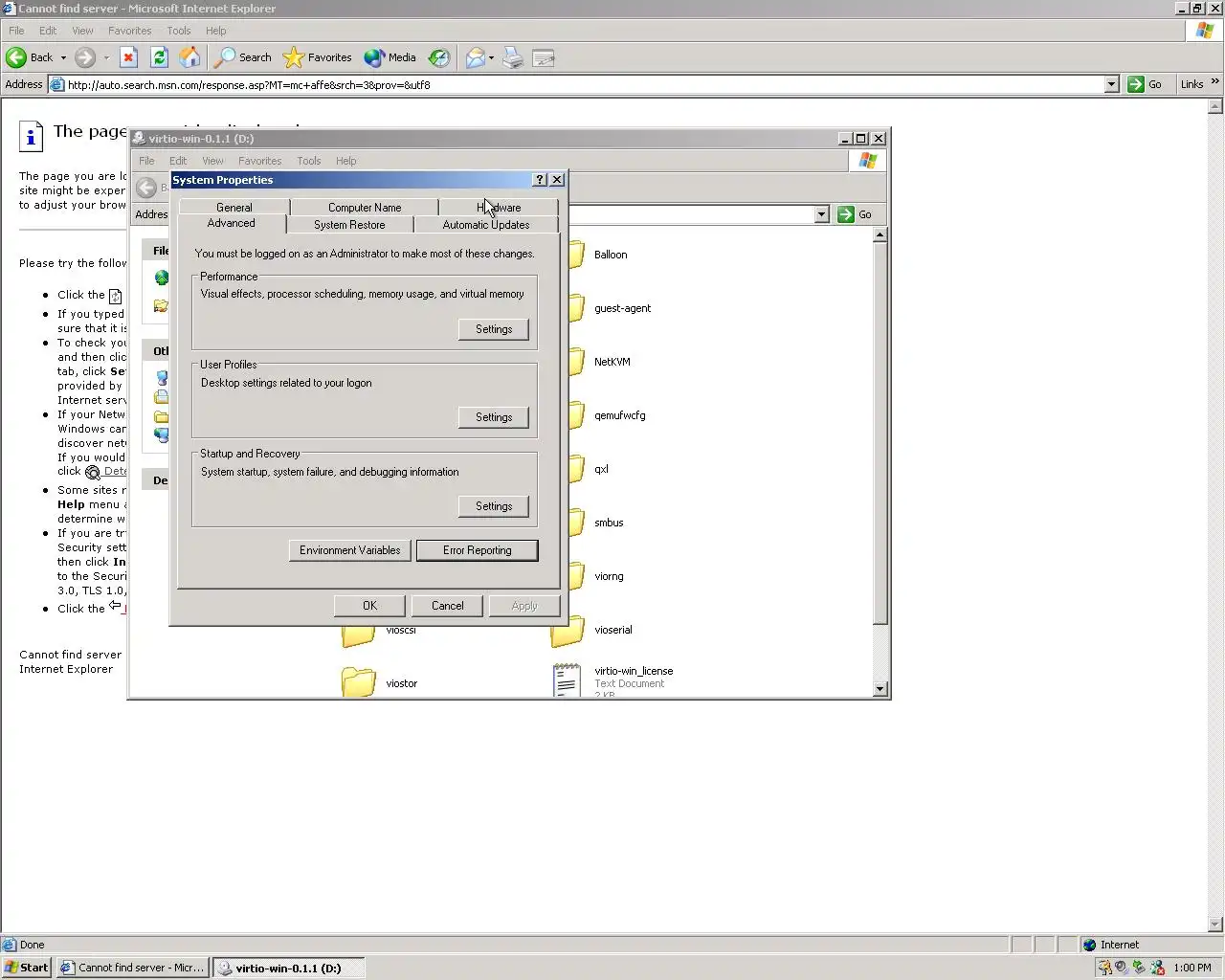The width and height of the screenshot is (1225, 980).
Task: Click the green Go arrow in virtio-win Explorer window
Action: (x=845, y=214)
